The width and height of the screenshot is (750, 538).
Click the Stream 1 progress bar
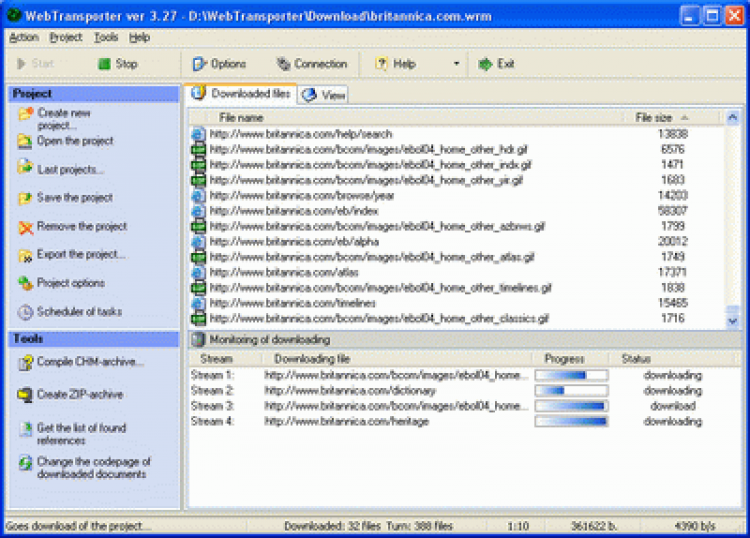click(572, 375)
